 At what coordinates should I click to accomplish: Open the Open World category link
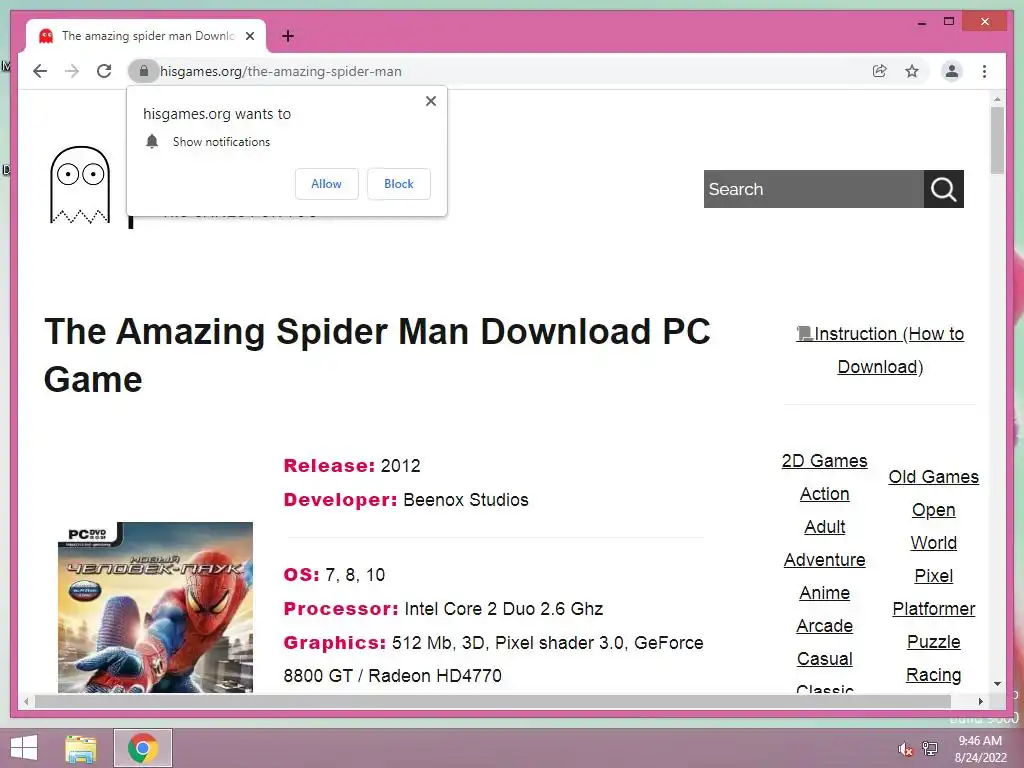[x=933, y=526]
